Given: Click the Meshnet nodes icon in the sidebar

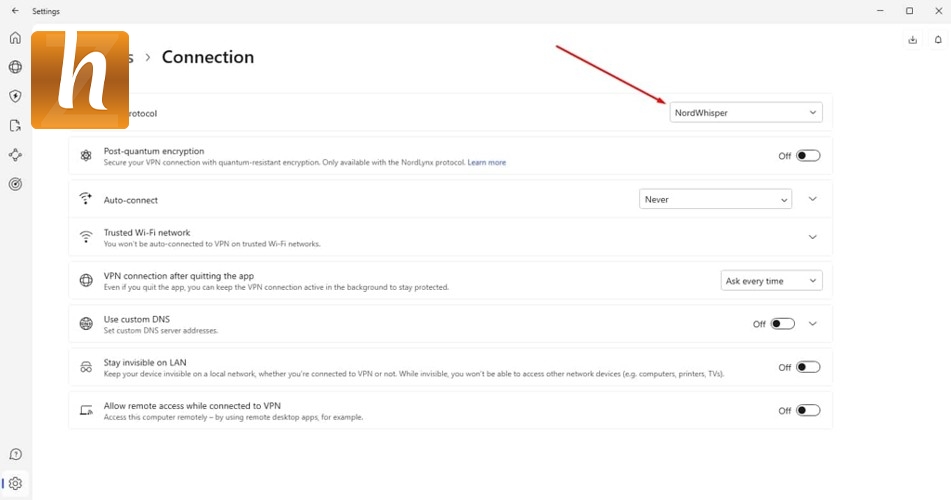Looking at the screenshot, I should (15, 155).
